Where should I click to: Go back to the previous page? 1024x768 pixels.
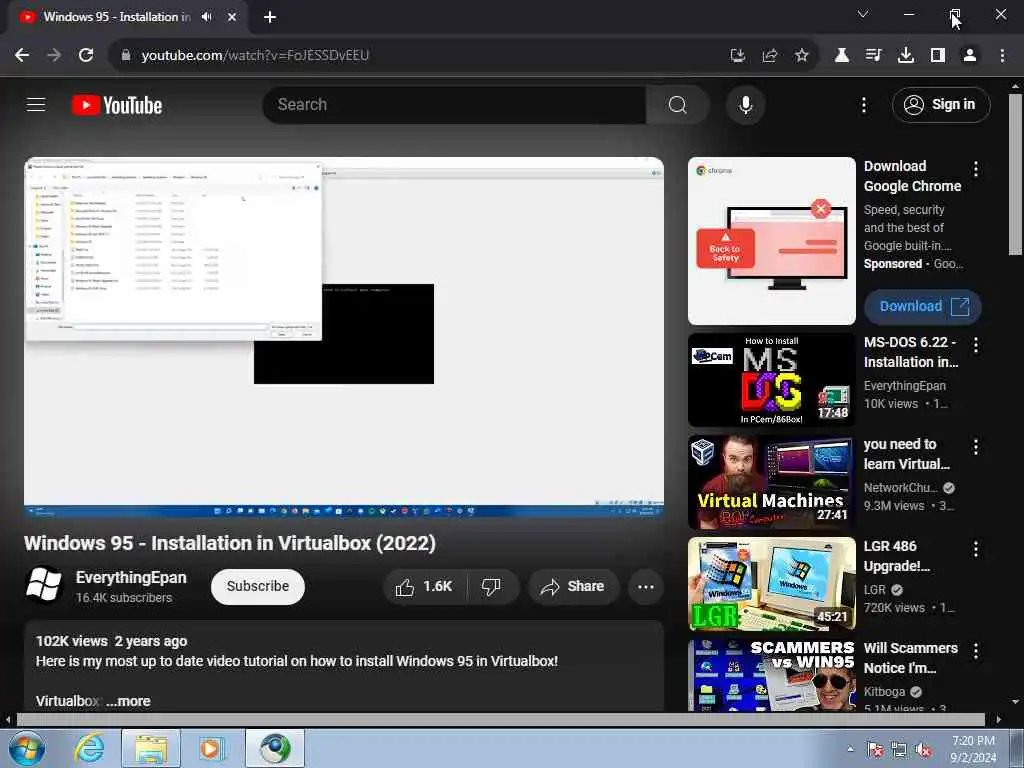click(22, 56)
